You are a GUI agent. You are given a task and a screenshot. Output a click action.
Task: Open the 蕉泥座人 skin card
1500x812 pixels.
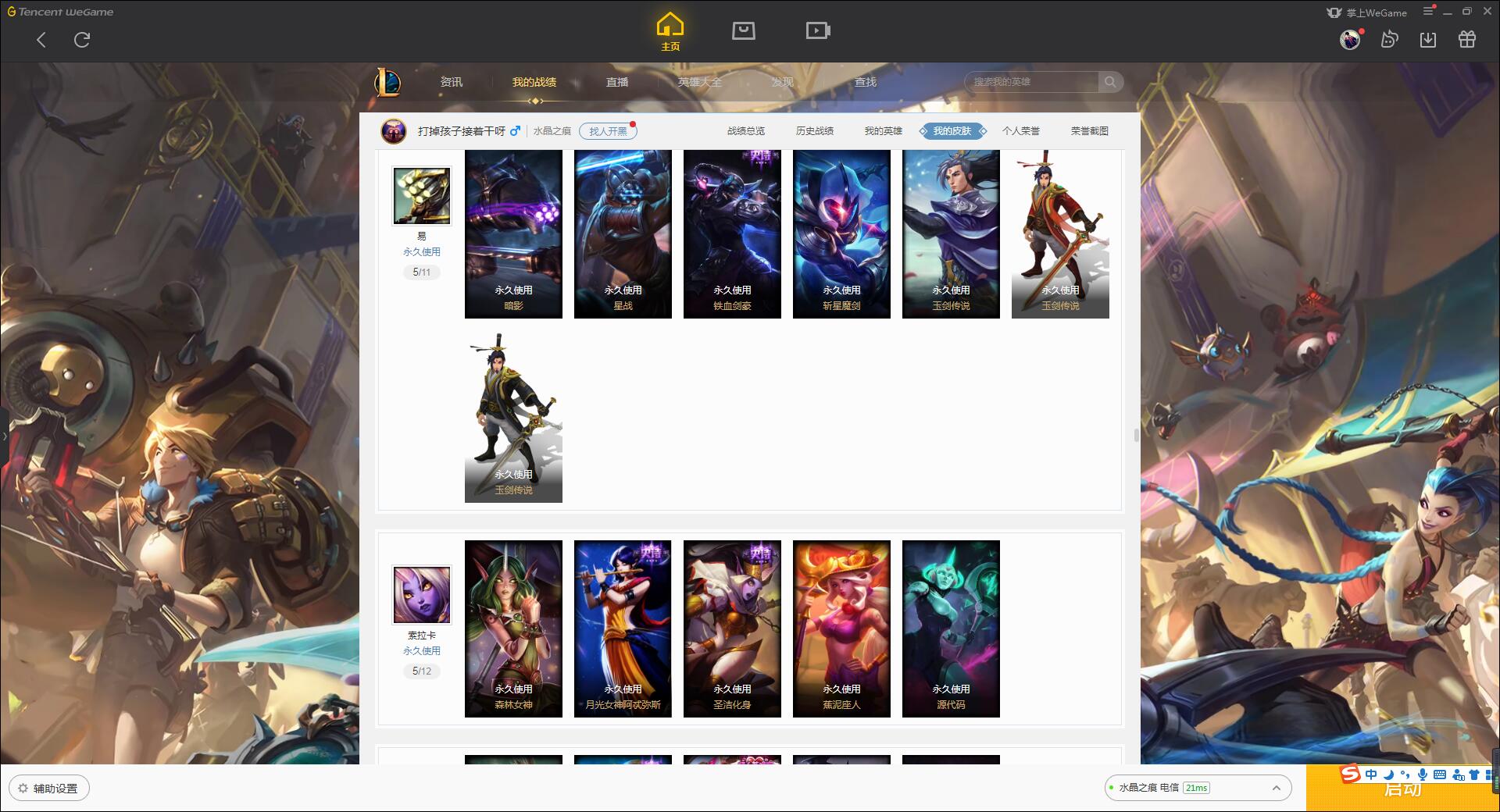click(841, 629)
